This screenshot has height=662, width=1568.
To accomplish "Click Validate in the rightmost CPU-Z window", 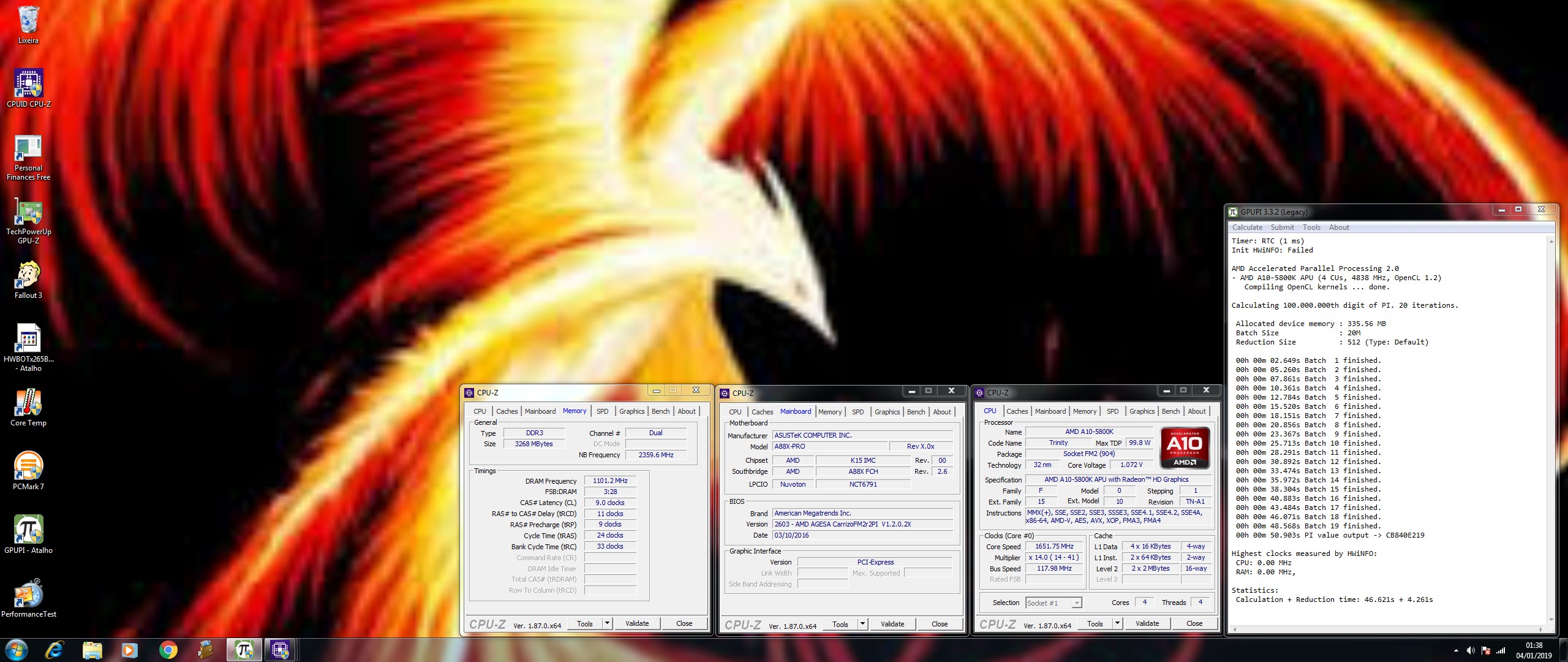I will [1147, 623].
